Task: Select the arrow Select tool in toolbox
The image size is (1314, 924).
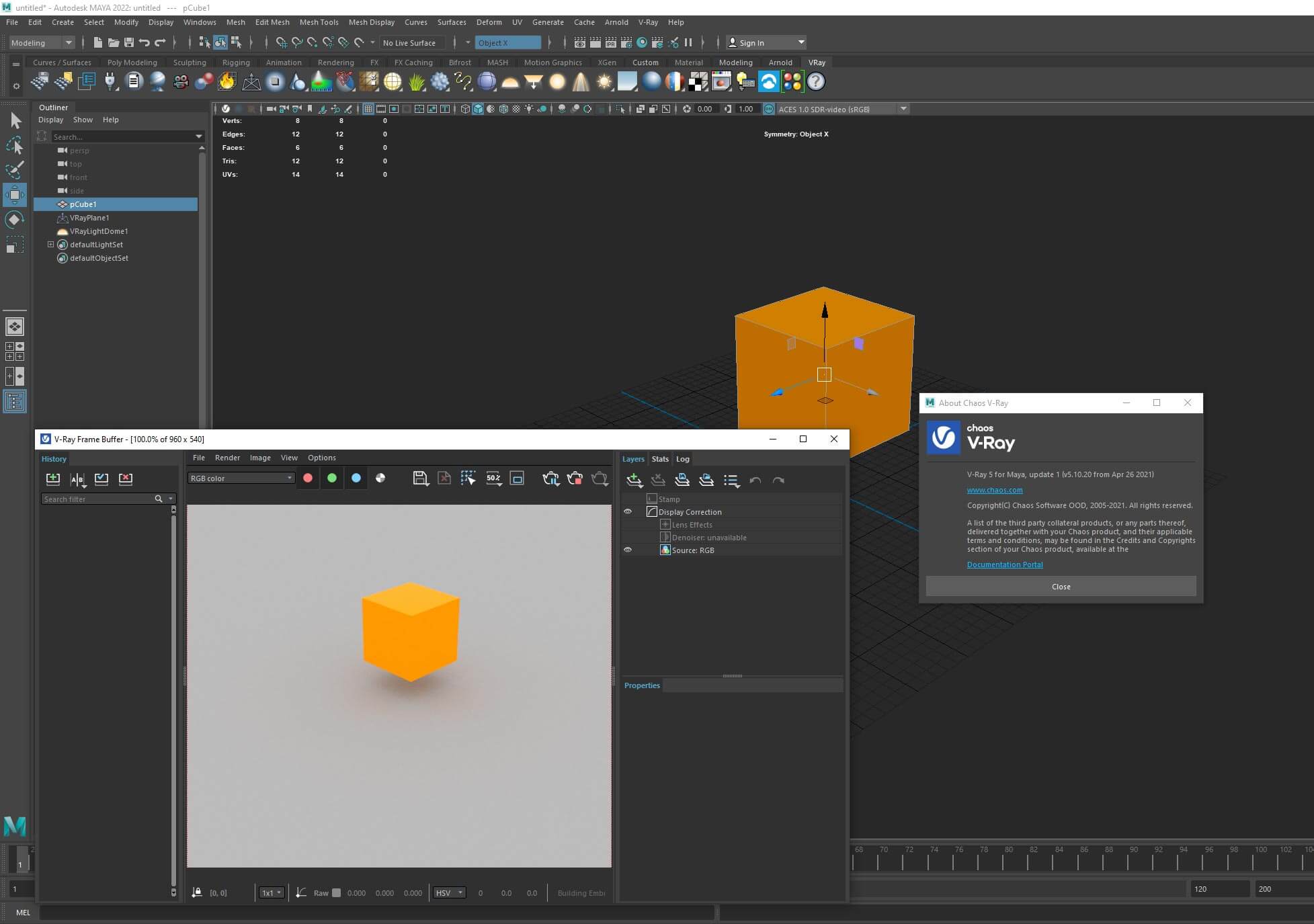Action: [15, 121]
